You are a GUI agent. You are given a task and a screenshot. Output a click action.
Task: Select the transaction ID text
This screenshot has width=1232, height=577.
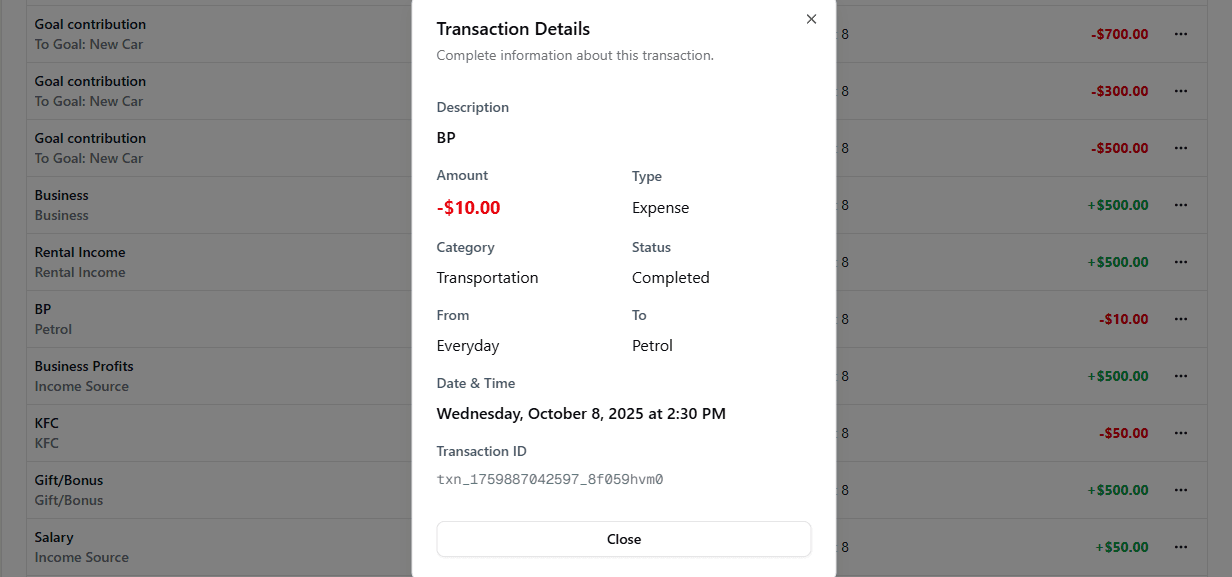coord(550,480)
